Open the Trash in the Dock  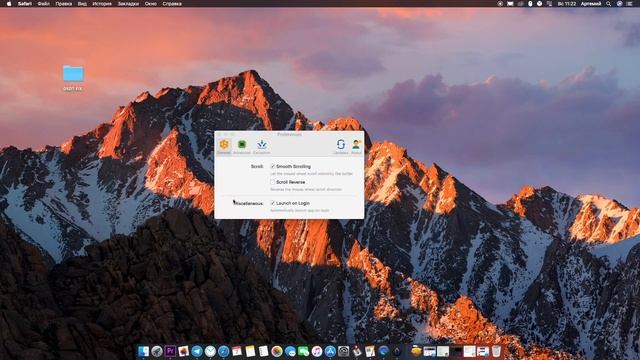[496, 351]
